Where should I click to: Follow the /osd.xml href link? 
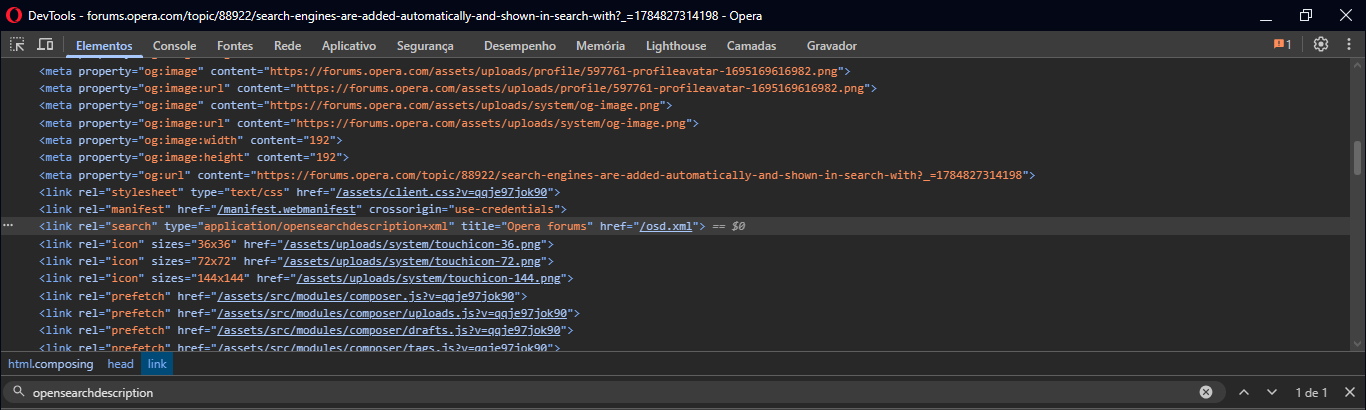(x=666, y=227)
